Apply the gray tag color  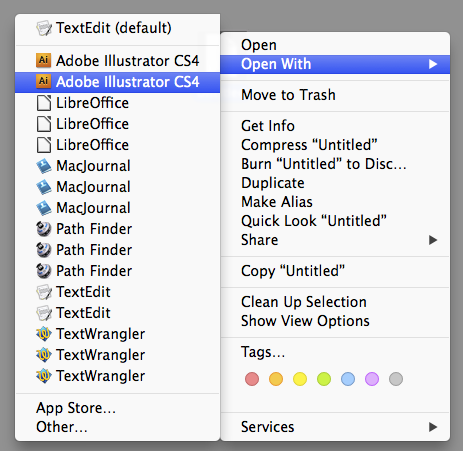(396, 379)
